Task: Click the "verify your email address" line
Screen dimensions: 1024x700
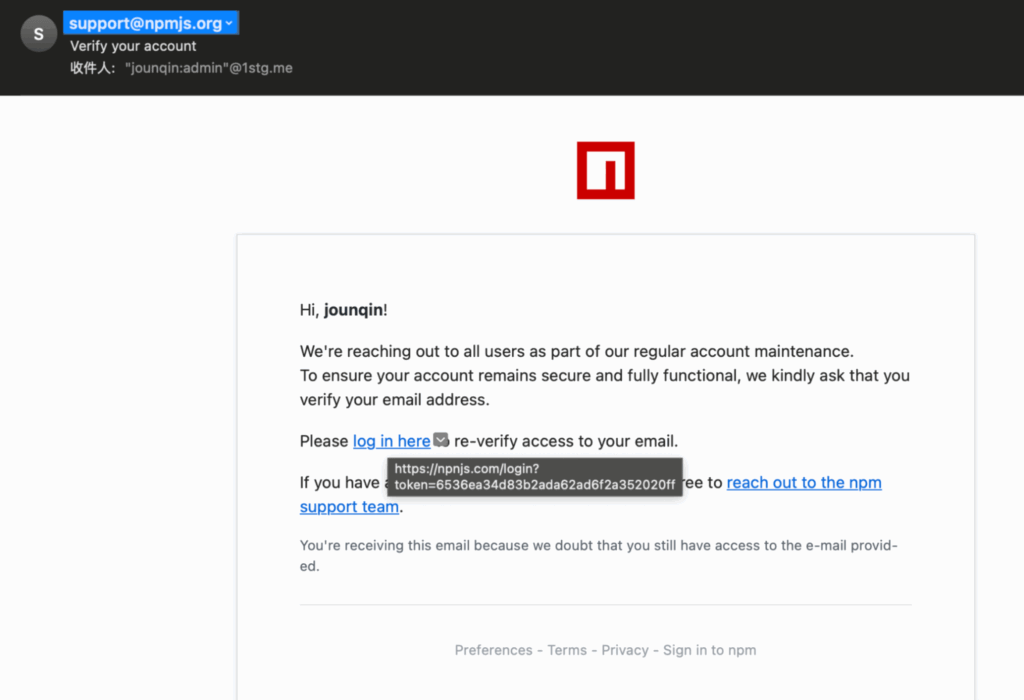Action: point(394,400)
